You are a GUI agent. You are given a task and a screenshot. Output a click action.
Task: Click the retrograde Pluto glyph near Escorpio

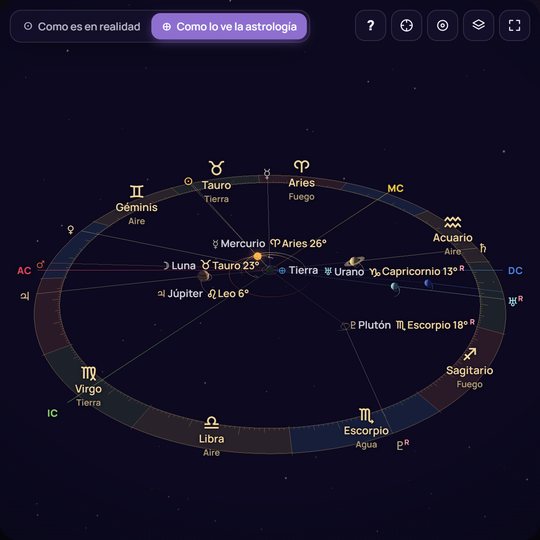(403, 445)
